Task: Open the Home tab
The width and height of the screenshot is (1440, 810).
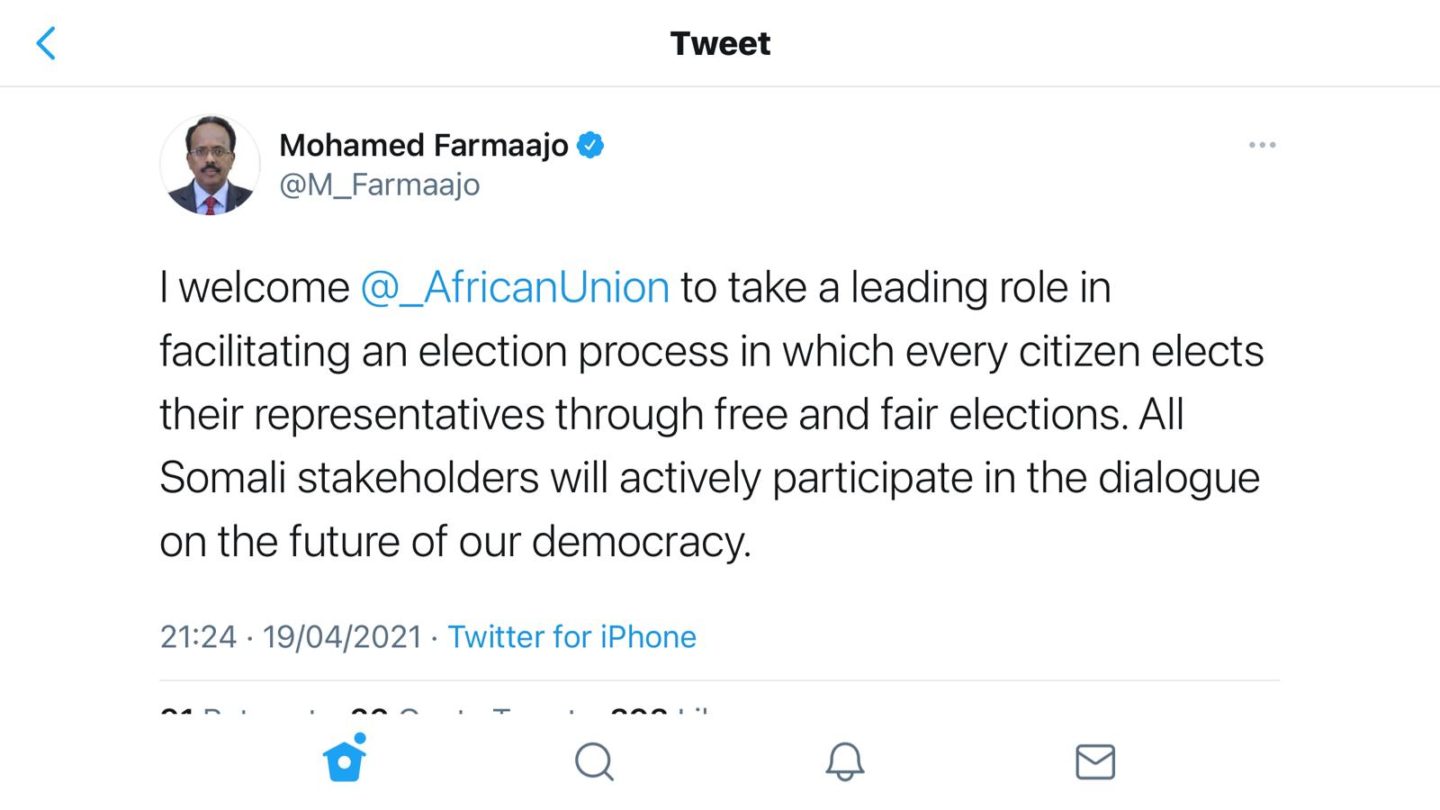Action: coord(344,762)
